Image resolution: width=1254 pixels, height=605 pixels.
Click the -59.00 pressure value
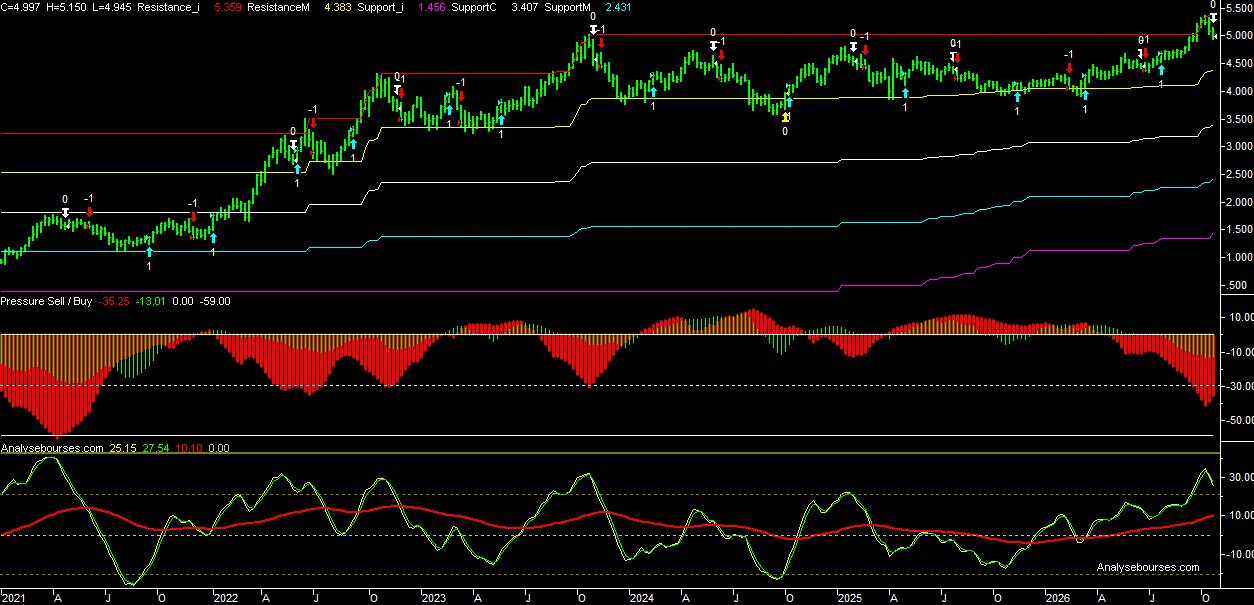215,300
